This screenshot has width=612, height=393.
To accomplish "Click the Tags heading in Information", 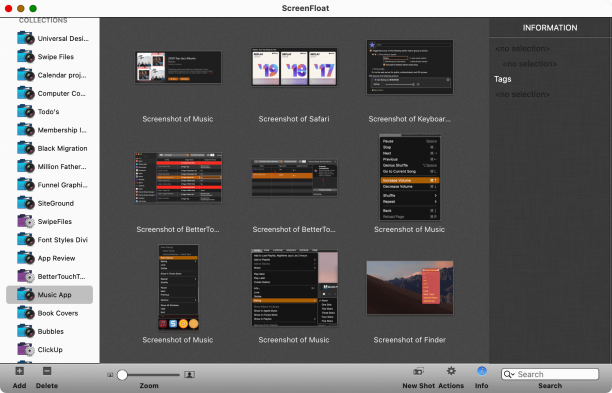I will 503,79.
